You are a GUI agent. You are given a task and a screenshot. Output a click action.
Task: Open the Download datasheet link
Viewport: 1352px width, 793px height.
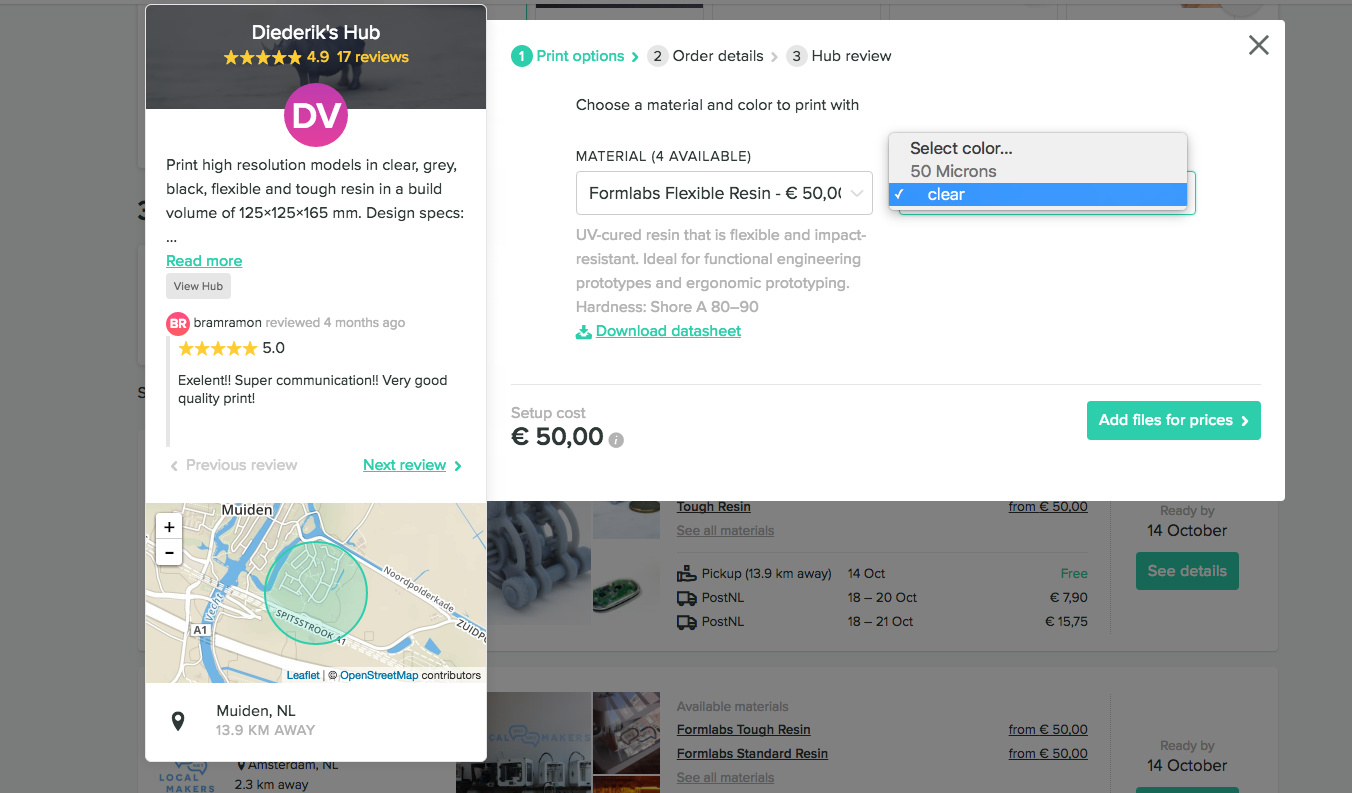point(668,331)
